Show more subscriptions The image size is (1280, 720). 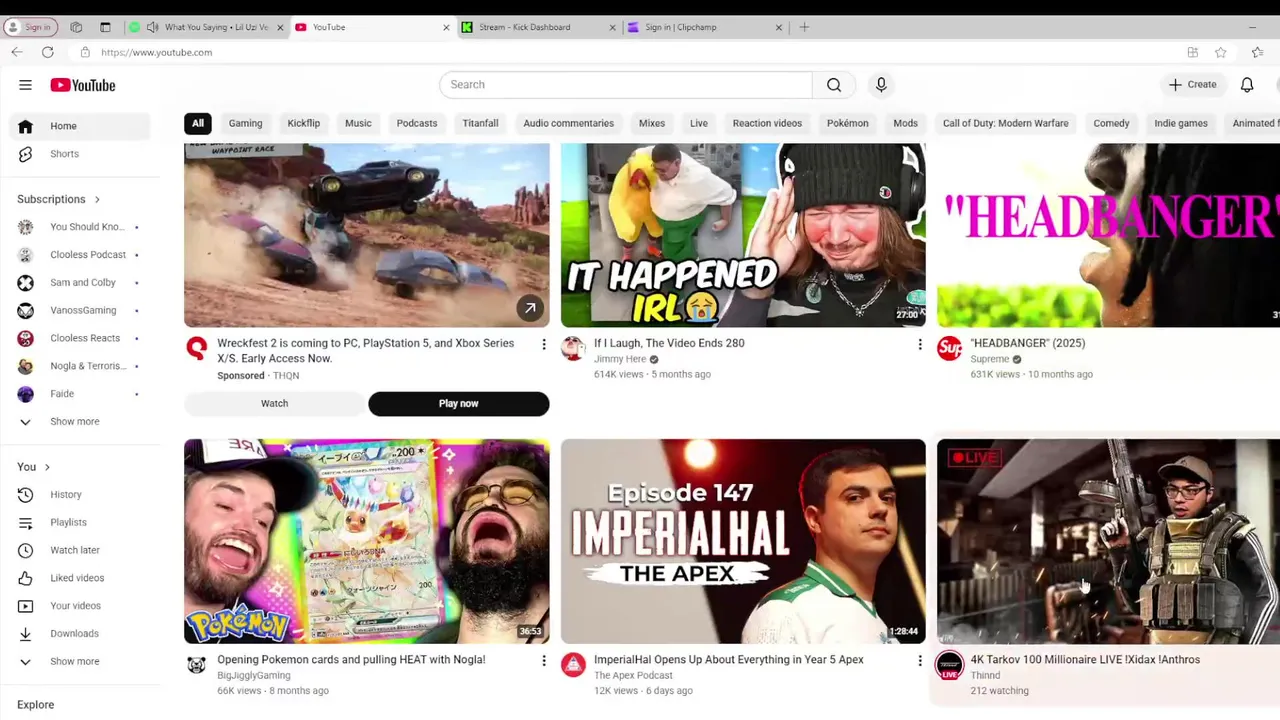(80, 422)
